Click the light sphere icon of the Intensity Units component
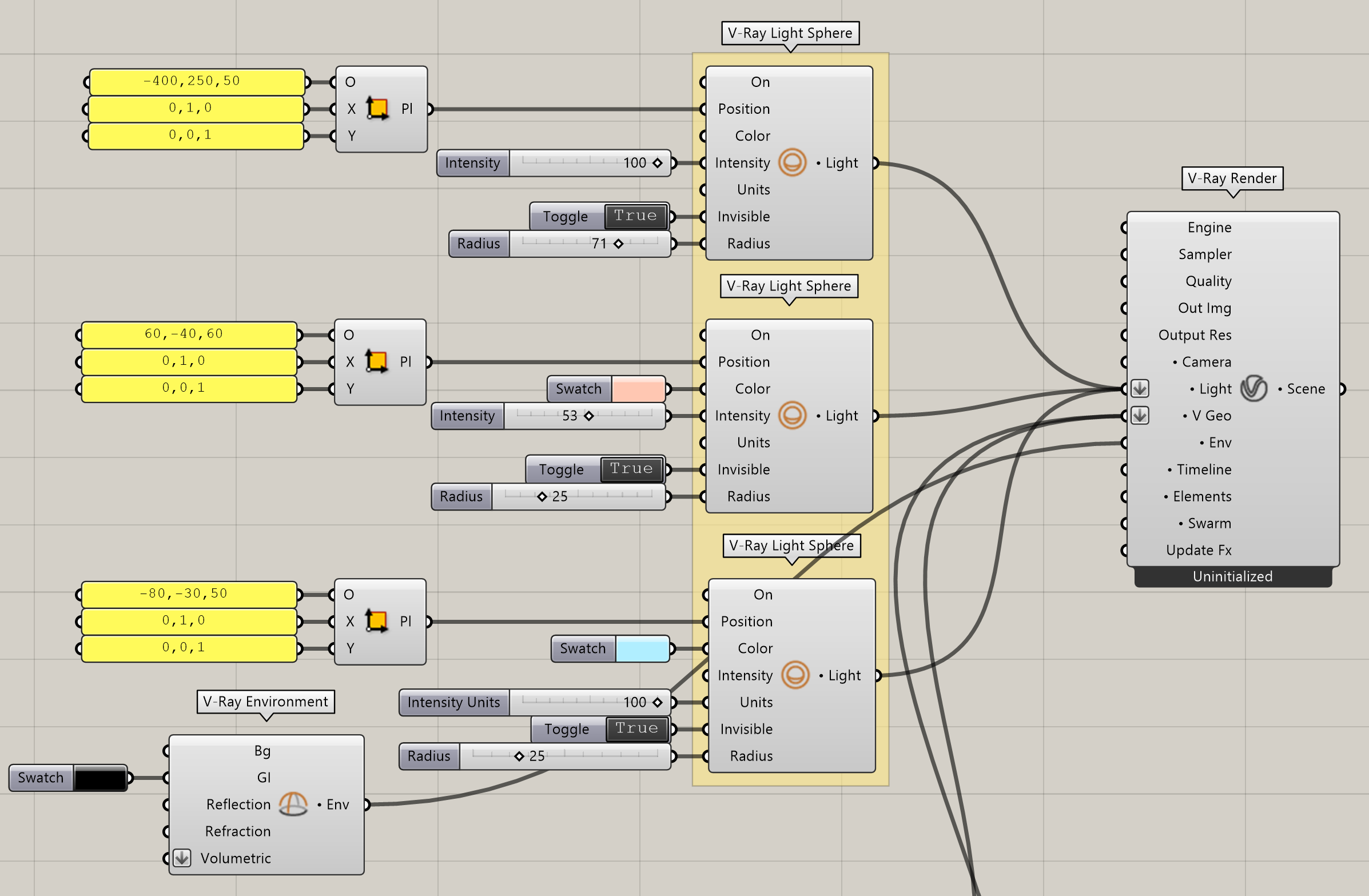The width and height of the screenshot is (1369, 896). click(x=795, y=675)
